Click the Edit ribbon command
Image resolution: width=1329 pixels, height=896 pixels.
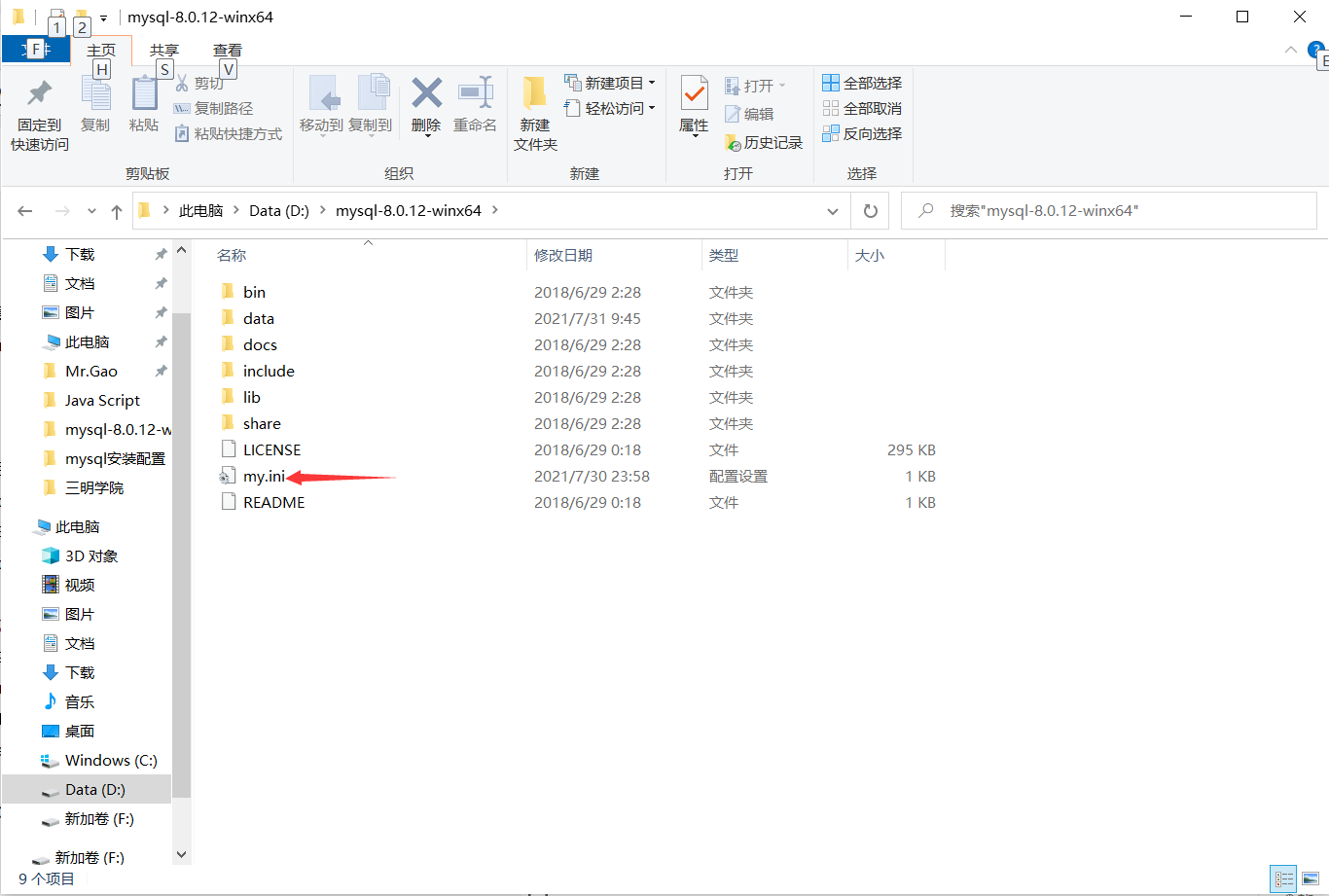click(x=749, y=114)
